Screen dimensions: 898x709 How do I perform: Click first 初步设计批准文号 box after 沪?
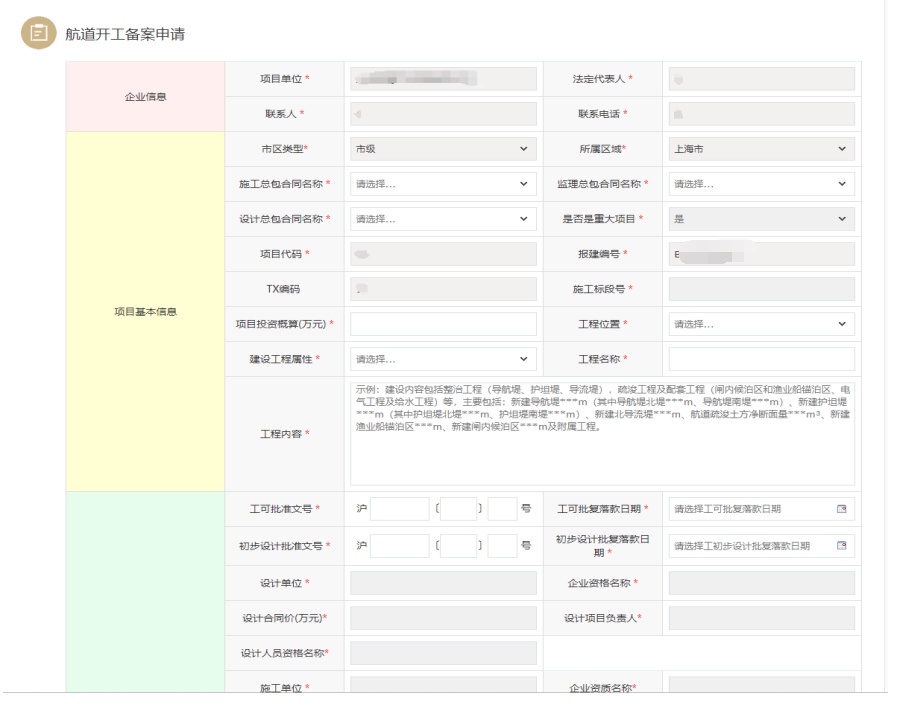click(399, 545)
